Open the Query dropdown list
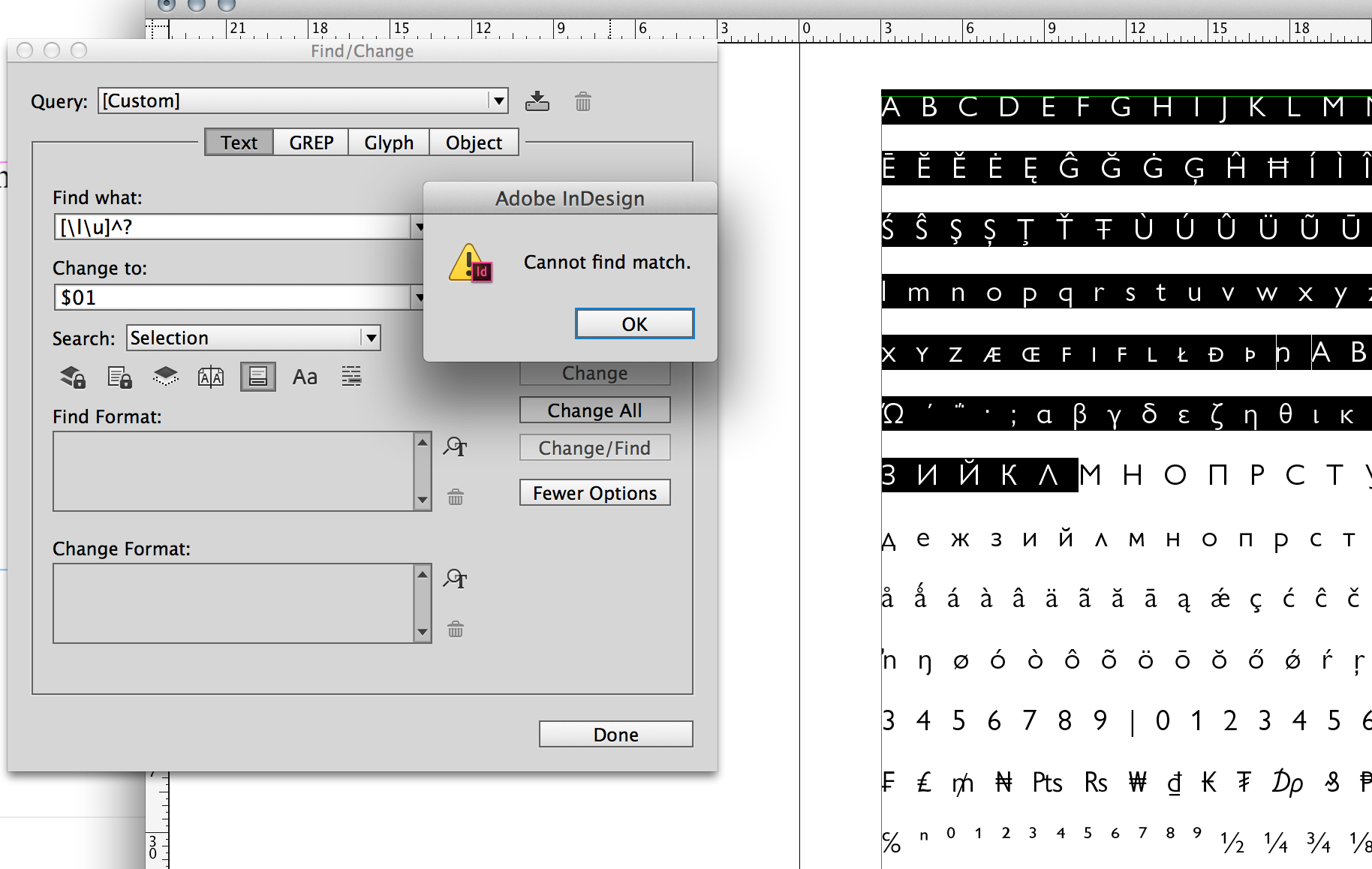The height and width of the screenshot is (869, 1372). click(496, 101)
